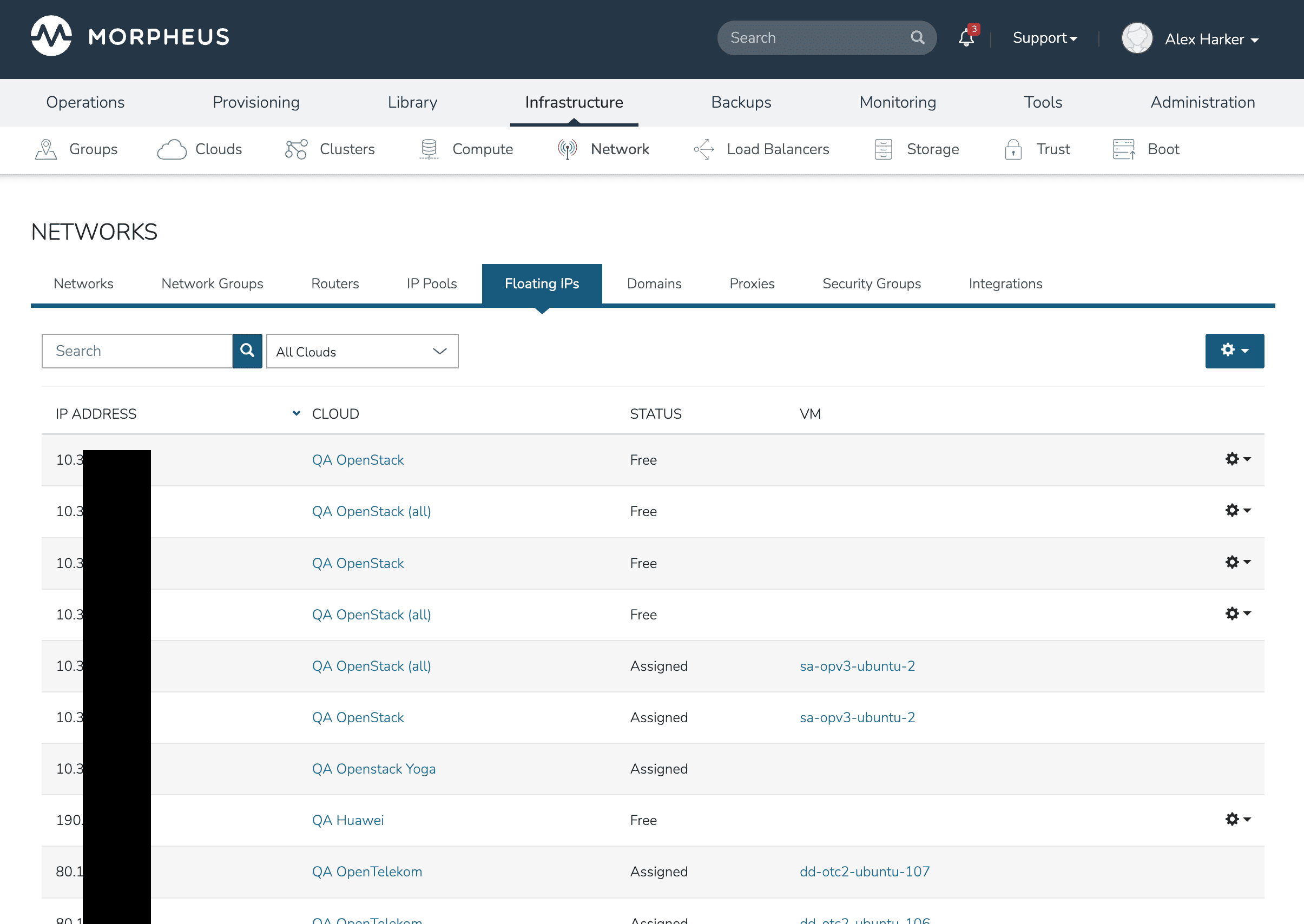Viewport: 1304px width, 924px height.
Task: Go to the Storage icon
Action: (x=883, y=149)
